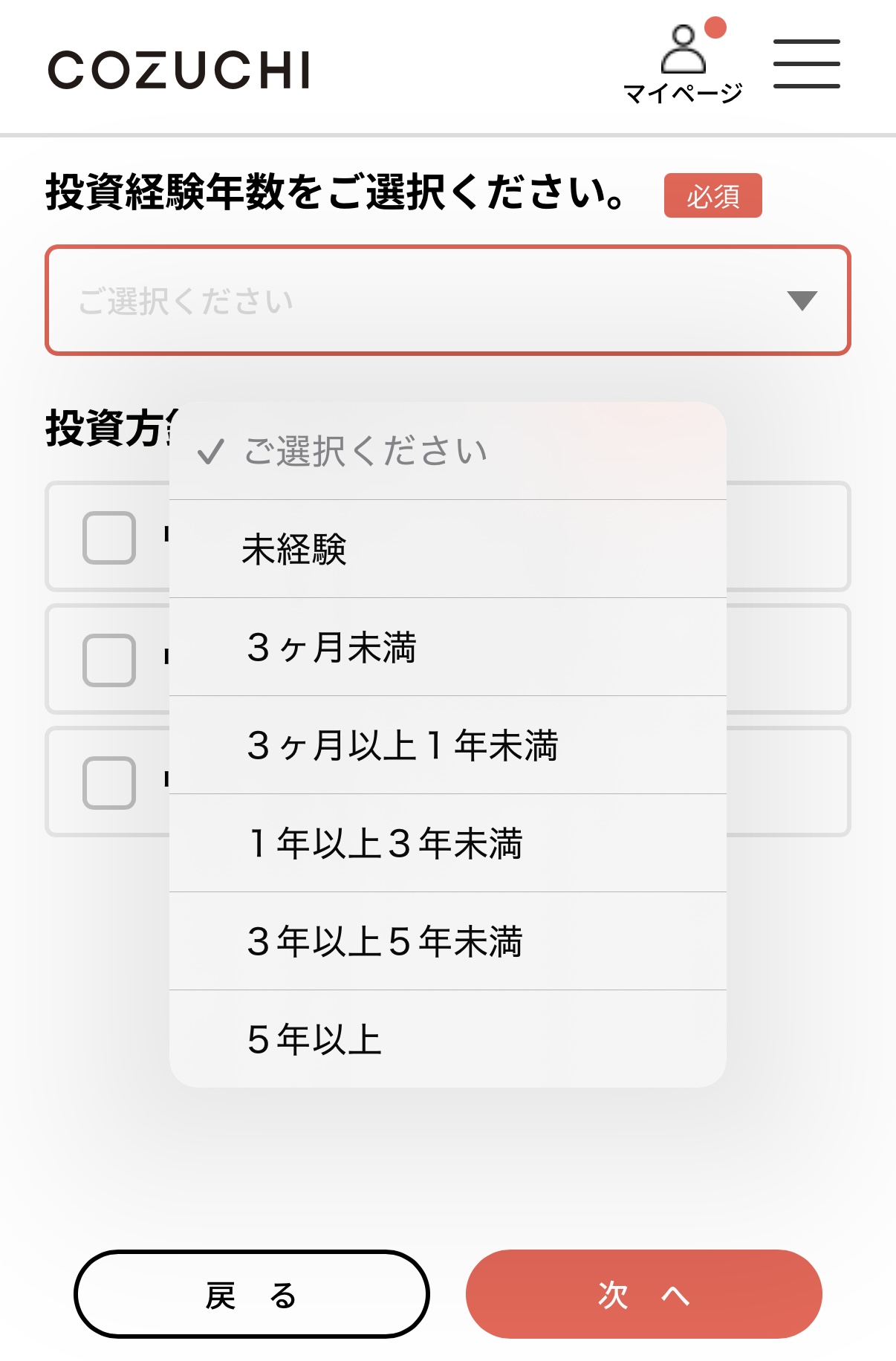Click the red 必須 required badge
The height and width of the screenshot is (1361, 896).
(x=712, y=195)
